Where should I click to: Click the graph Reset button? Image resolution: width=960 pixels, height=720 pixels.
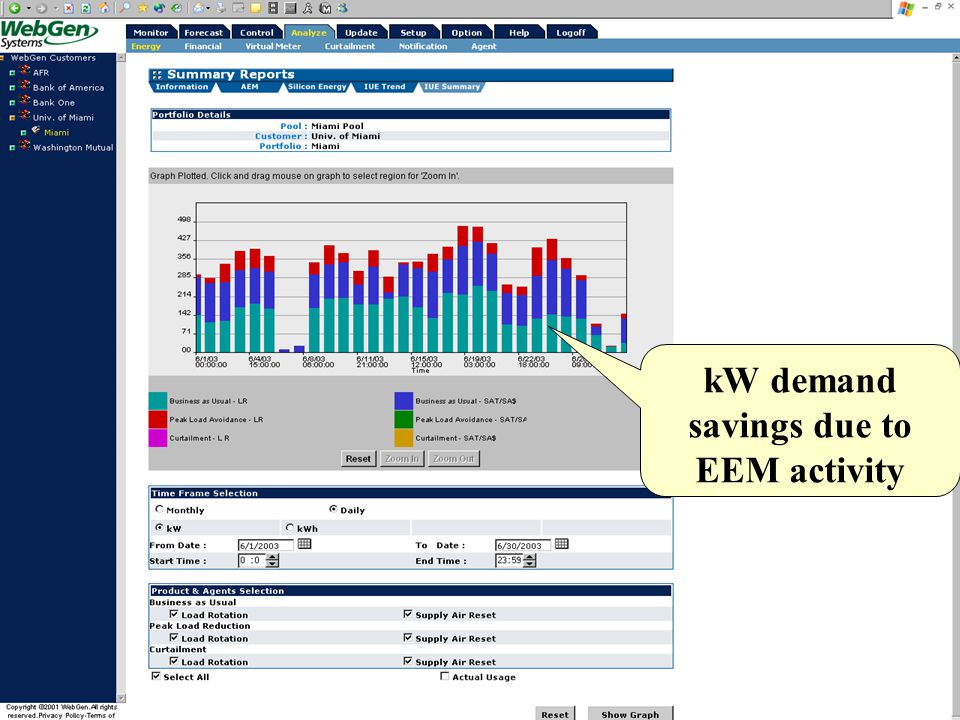click(x=358, y=459)
